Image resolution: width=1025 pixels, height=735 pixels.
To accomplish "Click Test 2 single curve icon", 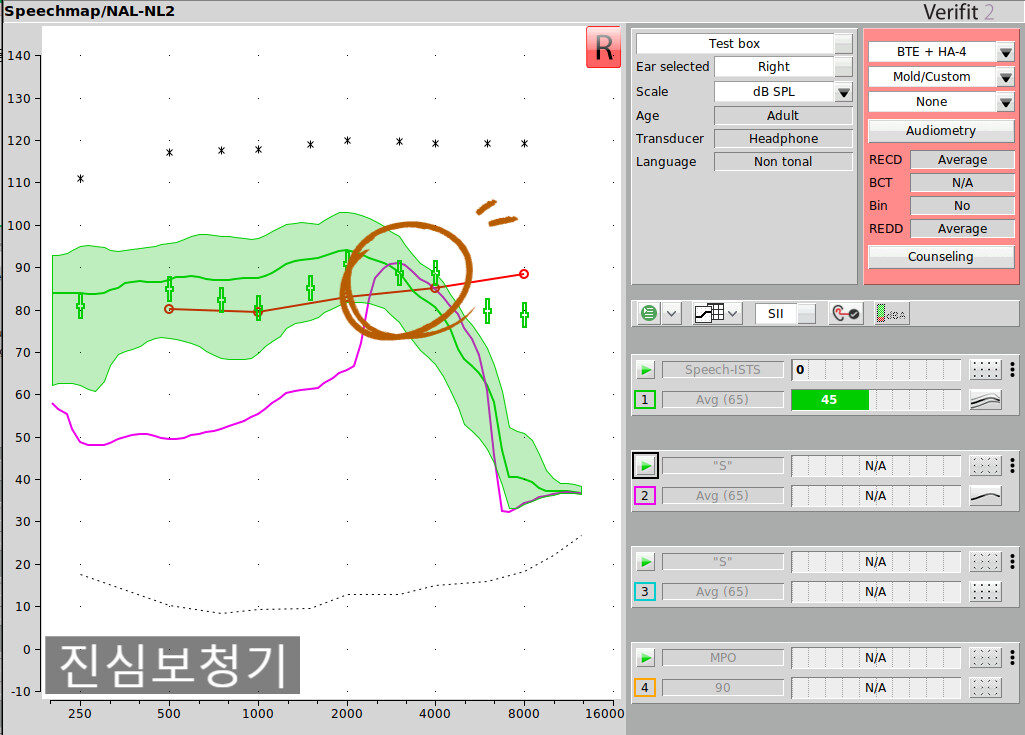I will tap(985, 496).
